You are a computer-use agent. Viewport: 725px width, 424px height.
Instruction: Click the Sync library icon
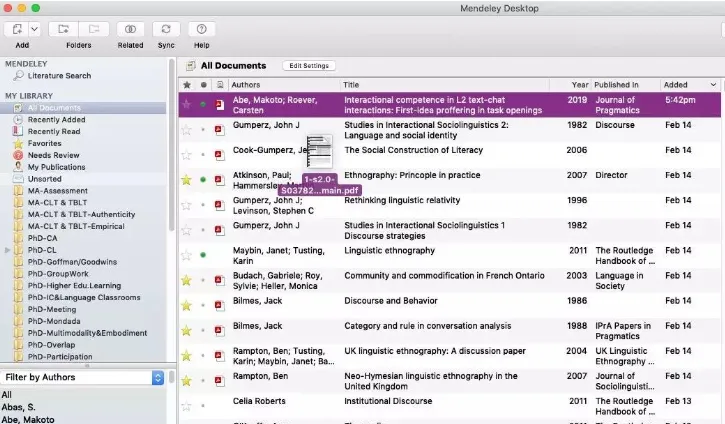(166, 29)
